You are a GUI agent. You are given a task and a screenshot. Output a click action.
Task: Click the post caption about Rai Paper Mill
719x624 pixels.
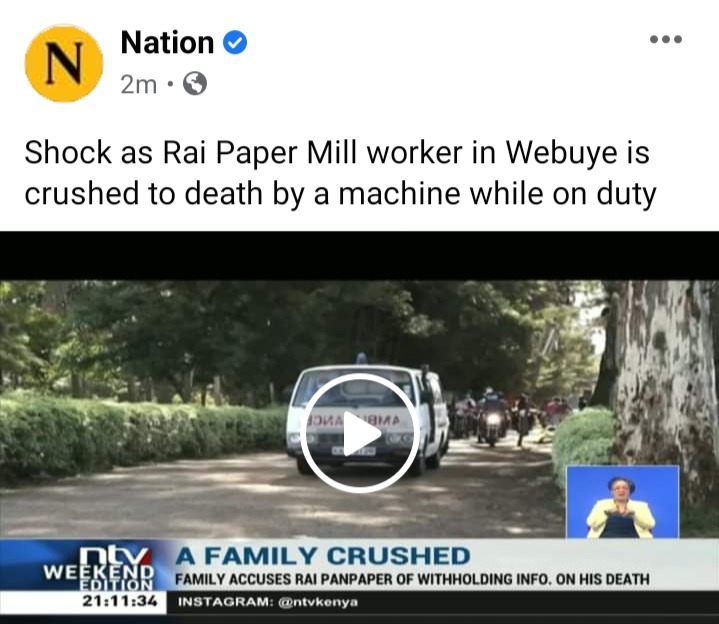pyautogui.click(x=340, y=173)
